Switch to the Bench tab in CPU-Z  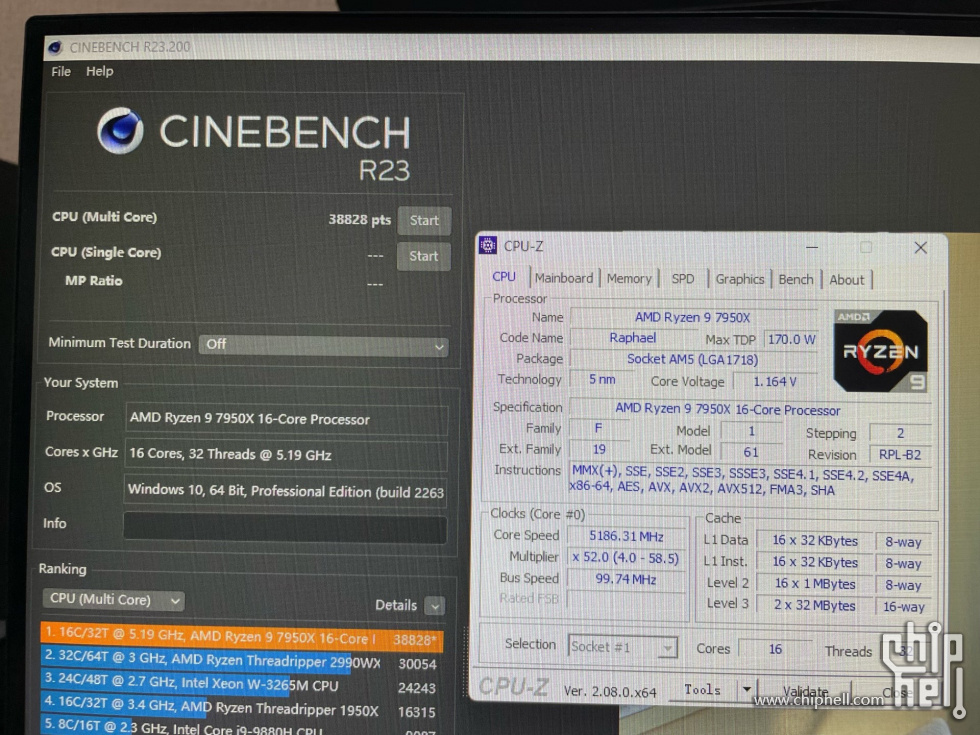pyautogui.click(x=796, y=279)
